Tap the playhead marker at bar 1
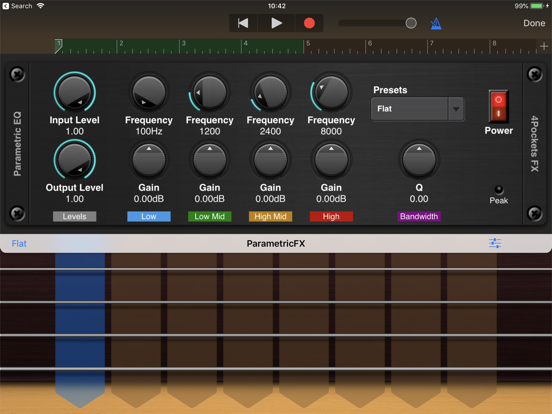 click(58, 46)
